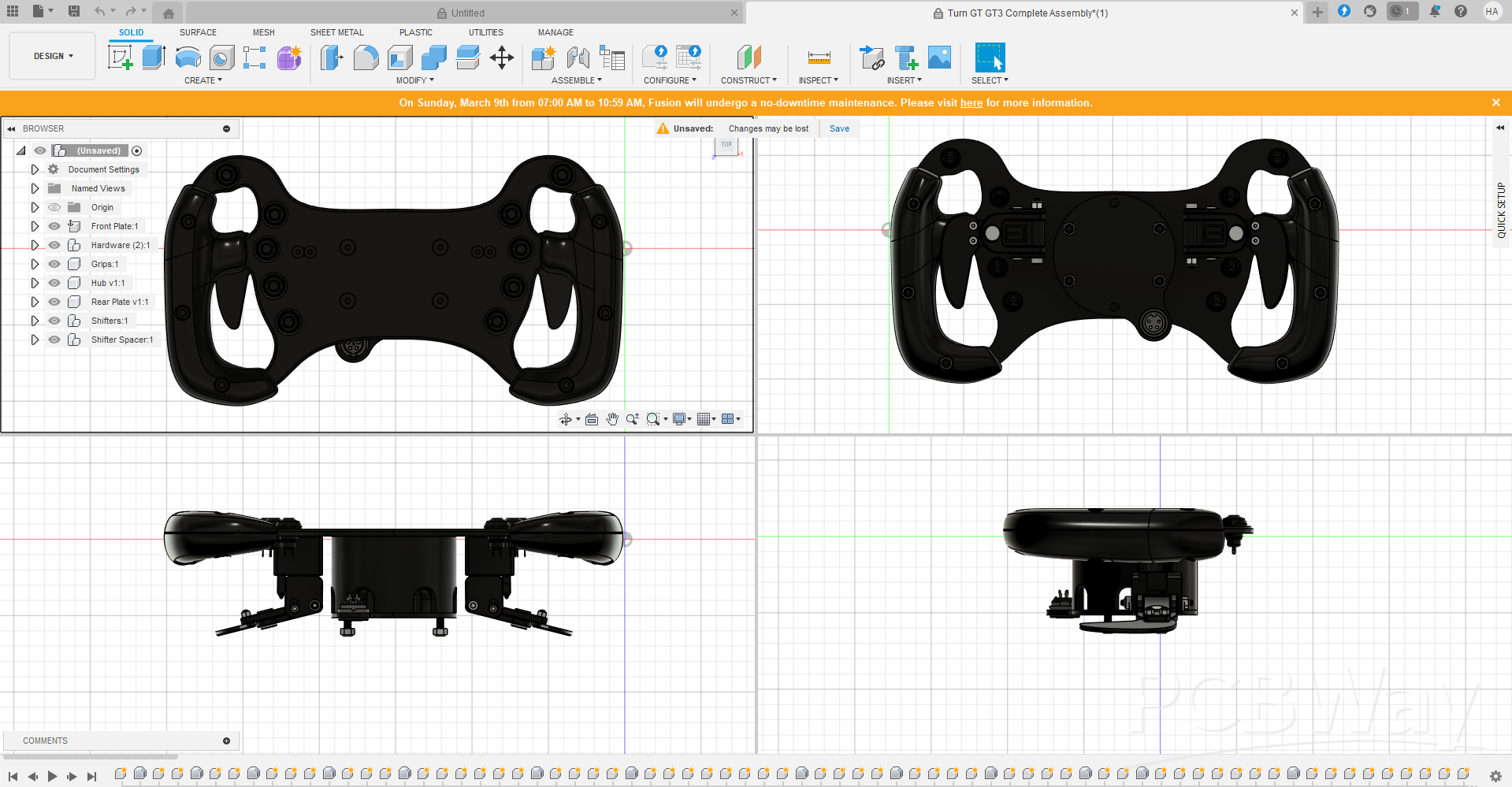Expand the Named Views folder
Screen dimensions: 1512x787
(x=35, y=188)
